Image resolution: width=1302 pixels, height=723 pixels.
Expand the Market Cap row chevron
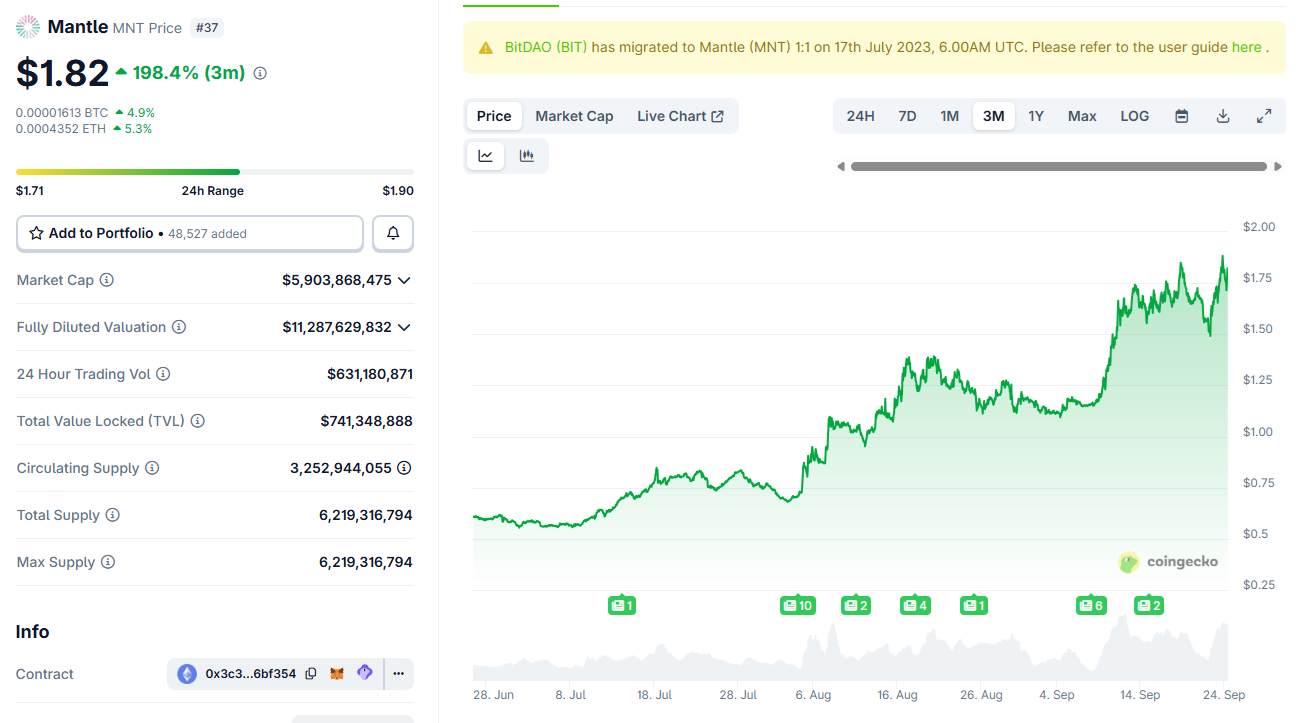404,280
